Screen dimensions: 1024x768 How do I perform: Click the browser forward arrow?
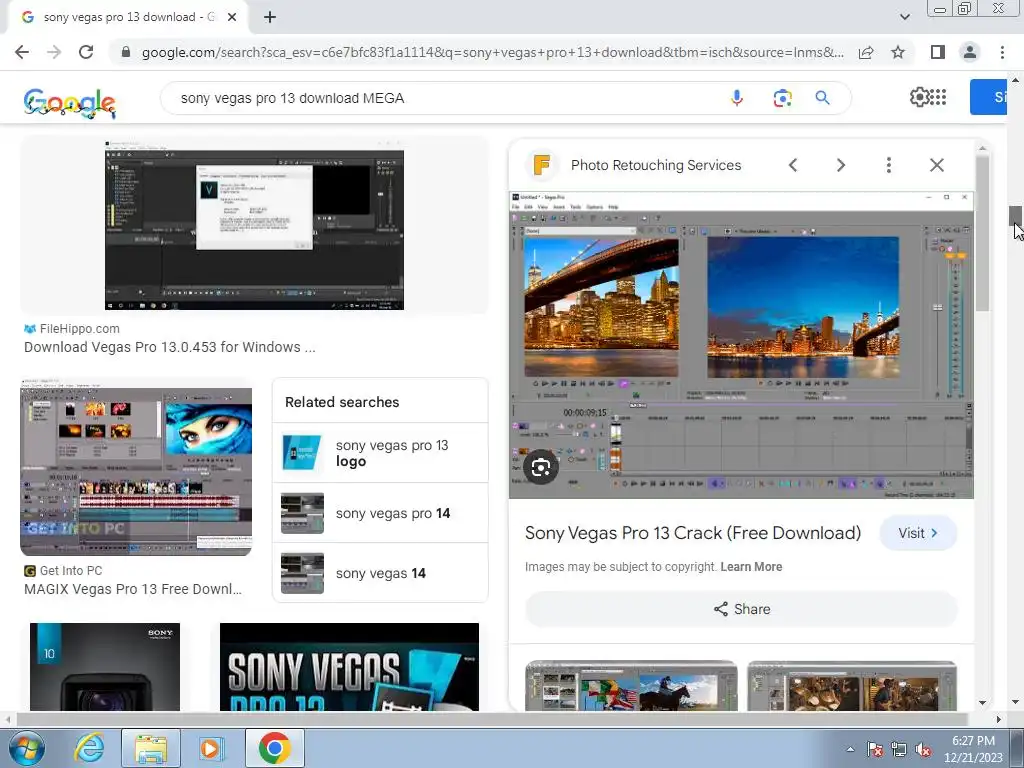54,52
